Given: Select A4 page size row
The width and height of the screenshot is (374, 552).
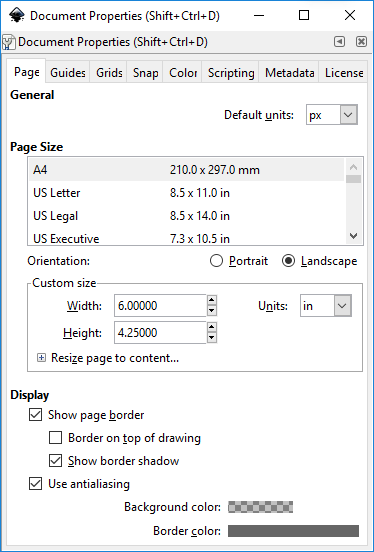Looking at the screenshot, I should click(186, 170).
